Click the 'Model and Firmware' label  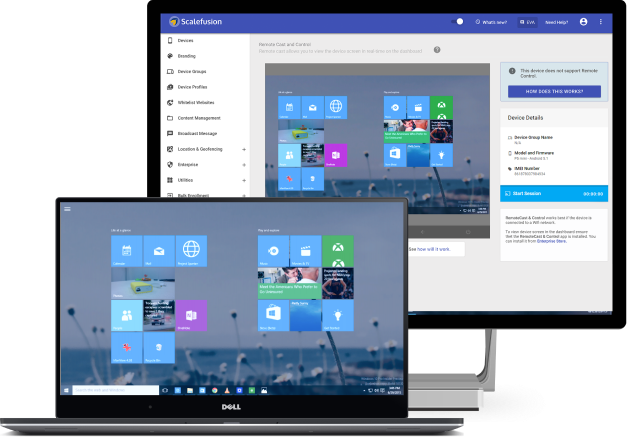534,153
